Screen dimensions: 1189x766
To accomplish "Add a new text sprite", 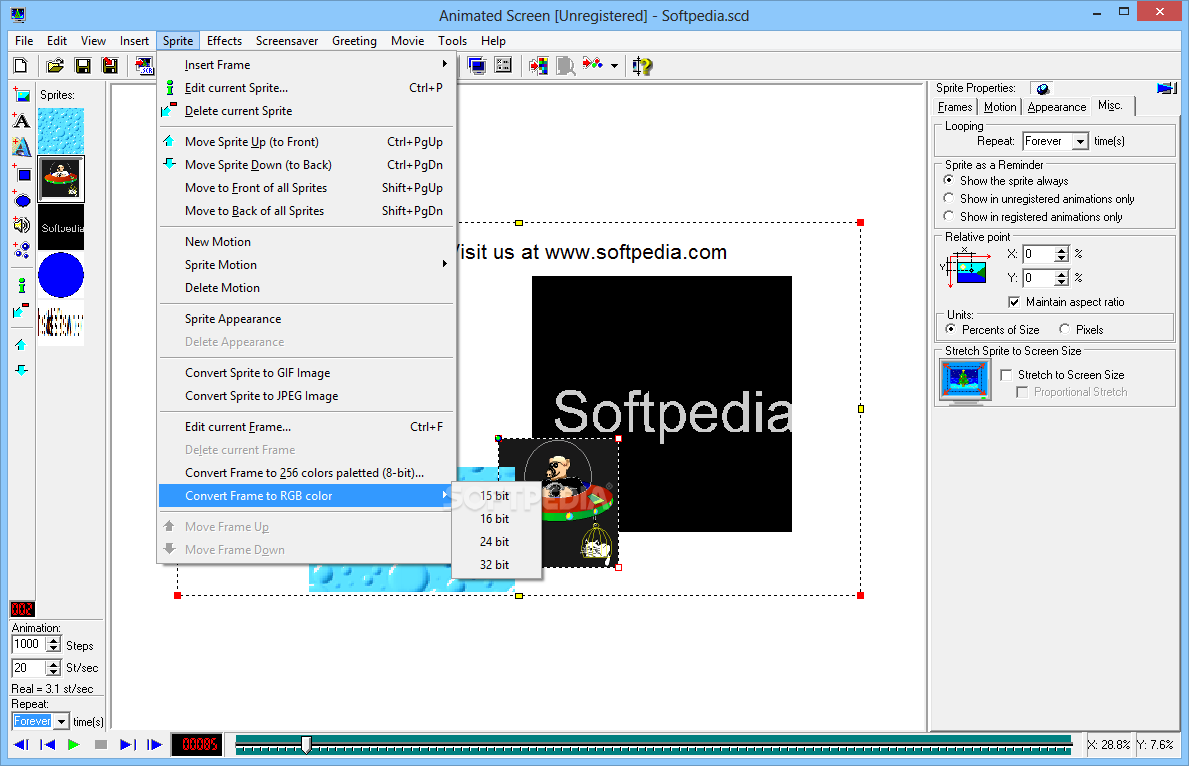I will point(22,121).
